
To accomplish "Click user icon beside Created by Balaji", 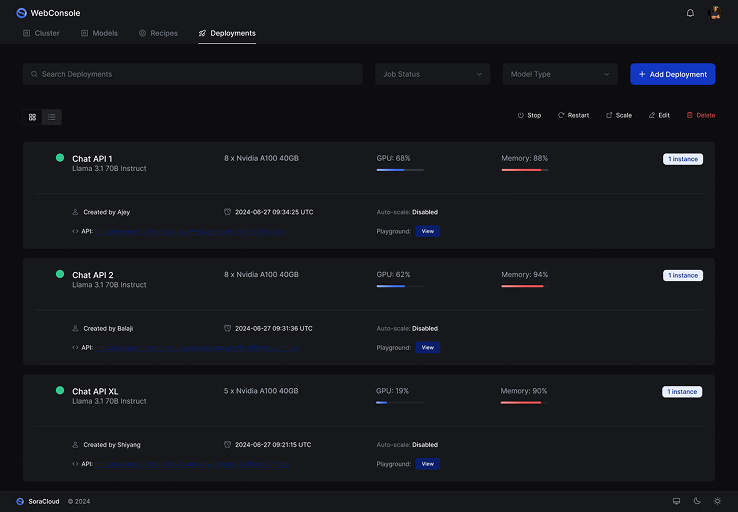I will 75,328.
